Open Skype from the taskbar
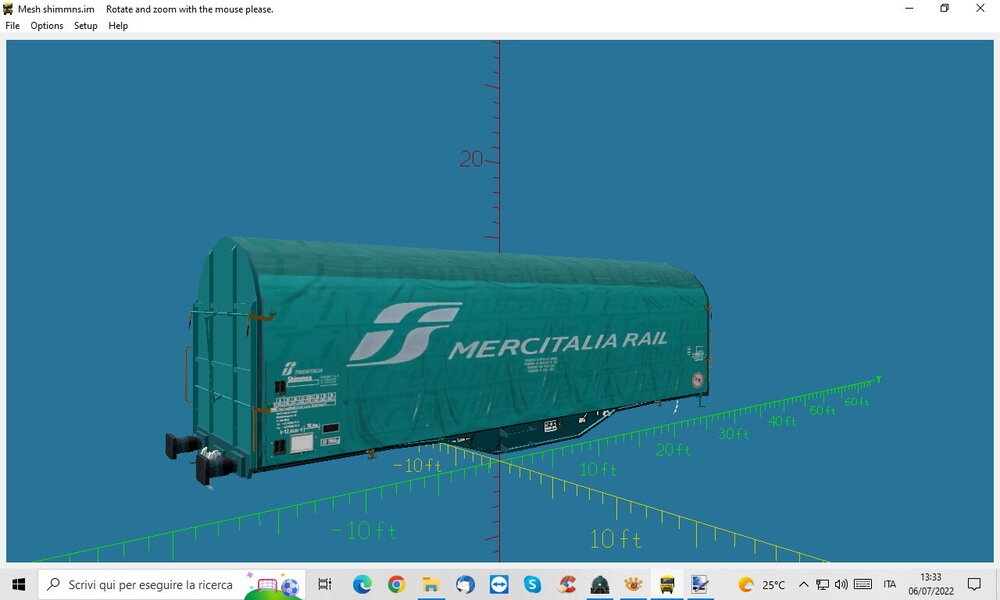The image size is (1000, 600). [x=533, y=584]
